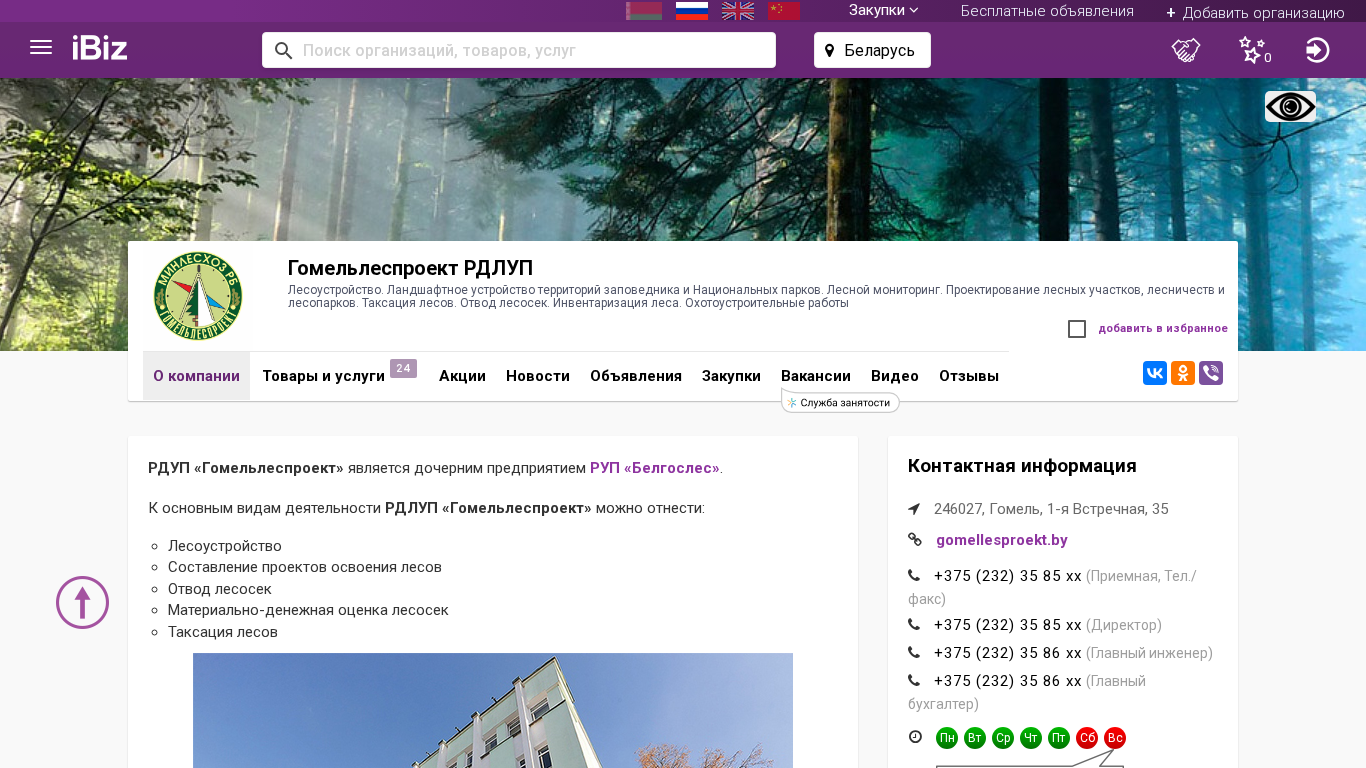Open the hamburger menu
Screen dimensions: 1366x768
[x=41, y=48]
